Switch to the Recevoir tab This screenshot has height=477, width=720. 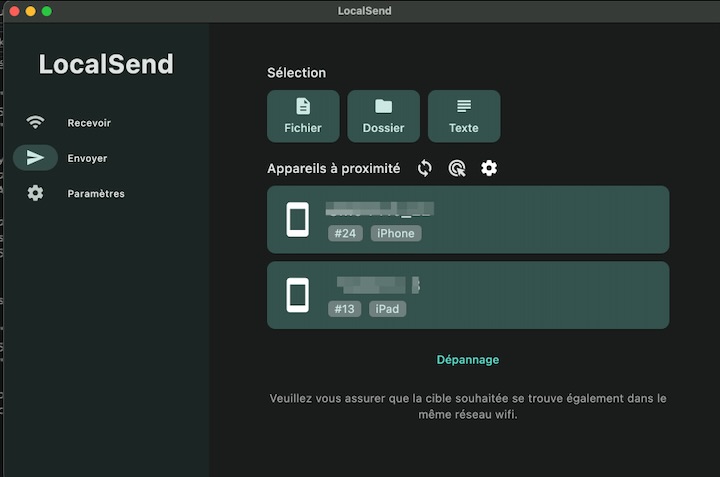click(89, 123)
